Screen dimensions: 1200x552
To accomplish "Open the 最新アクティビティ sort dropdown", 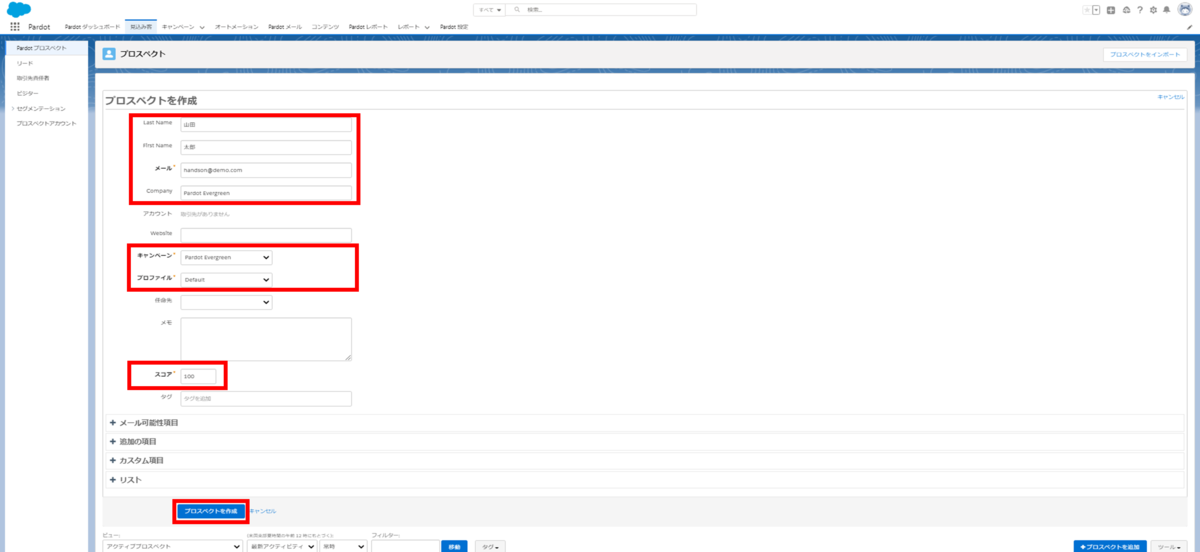I will point(281,547).
